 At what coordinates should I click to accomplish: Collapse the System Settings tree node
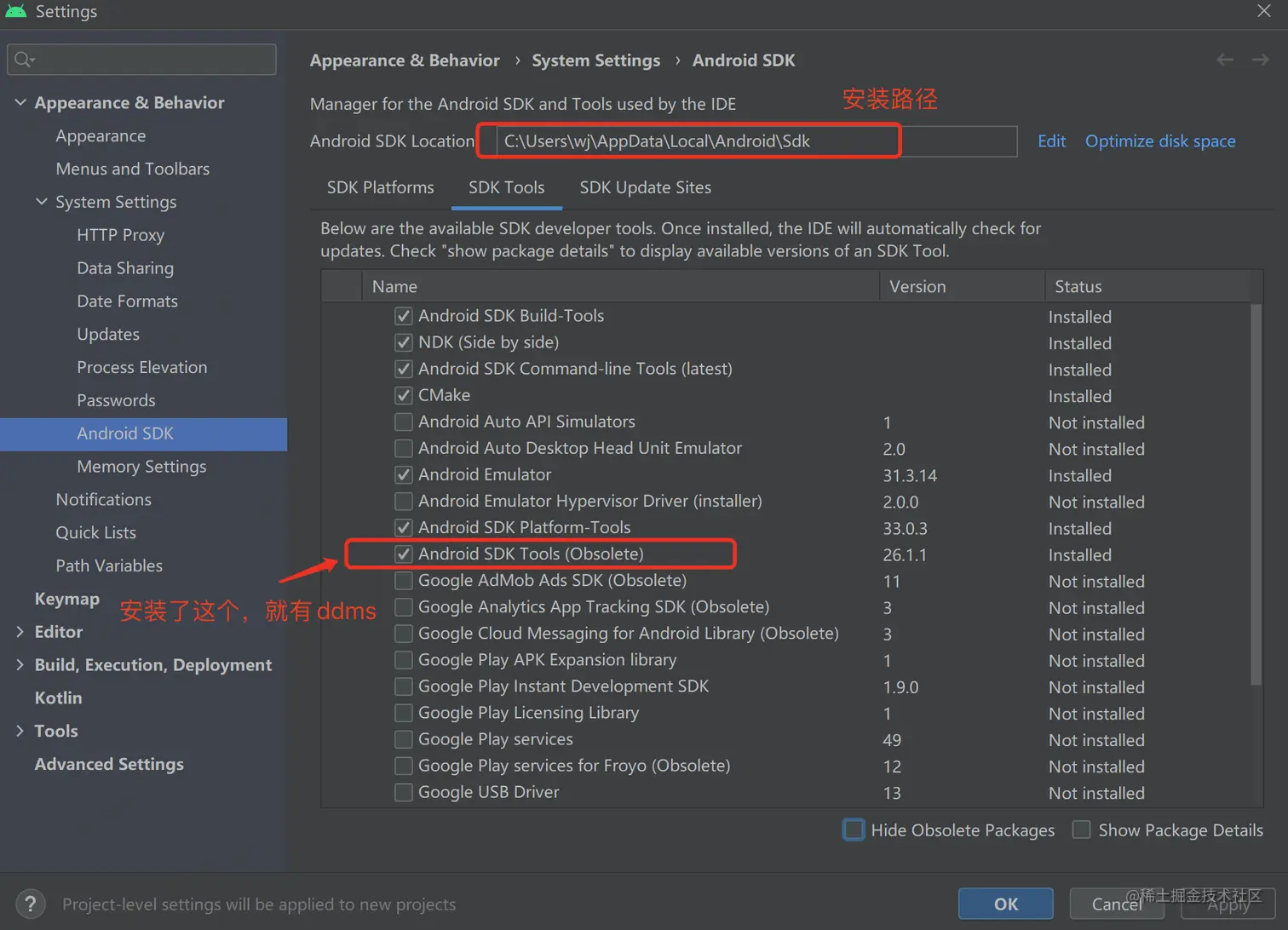click(42, 202)
